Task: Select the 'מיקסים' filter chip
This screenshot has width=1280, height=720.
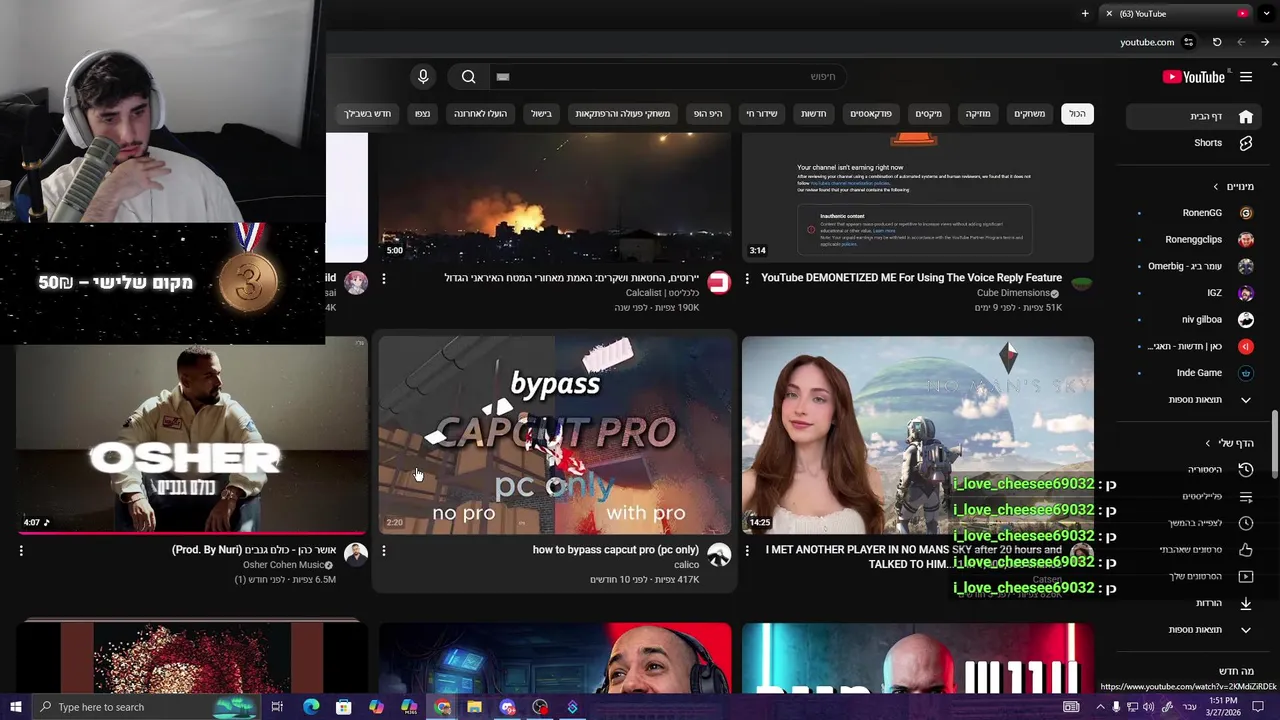Action: point(929,114)
